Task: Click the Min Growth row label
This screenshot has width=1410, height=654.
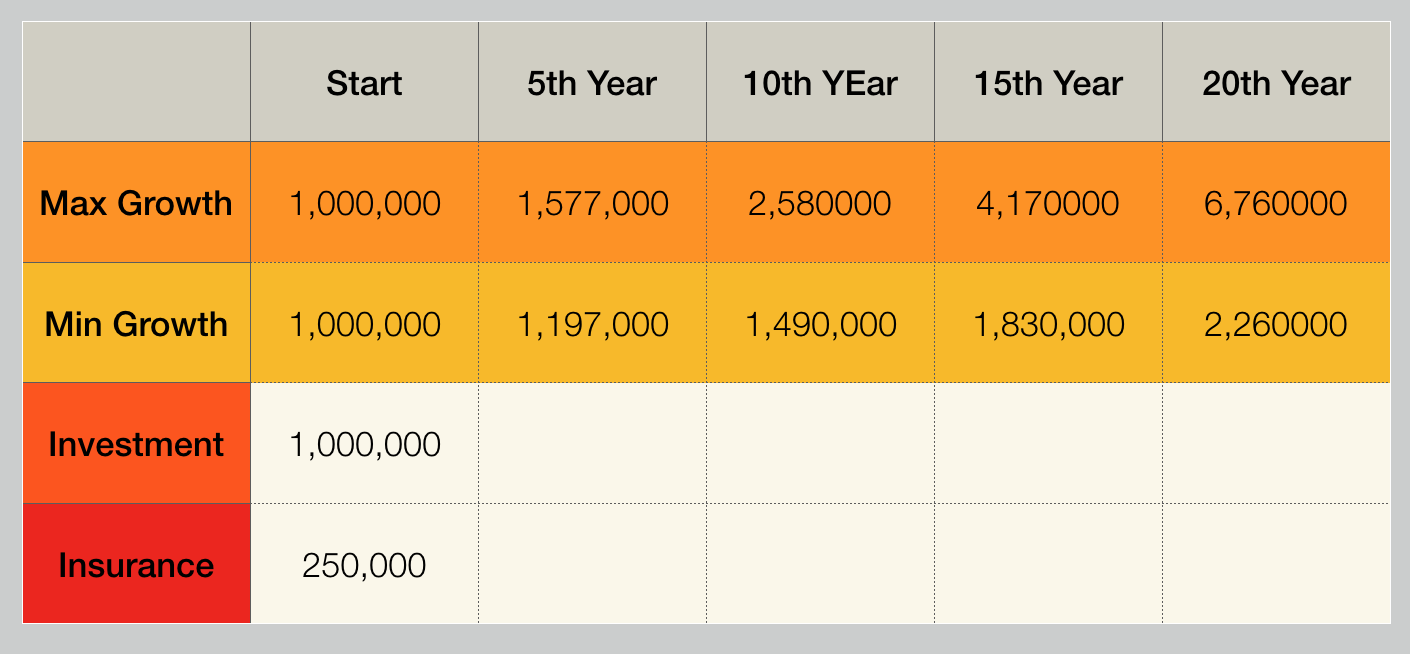Action: [136, 323]
